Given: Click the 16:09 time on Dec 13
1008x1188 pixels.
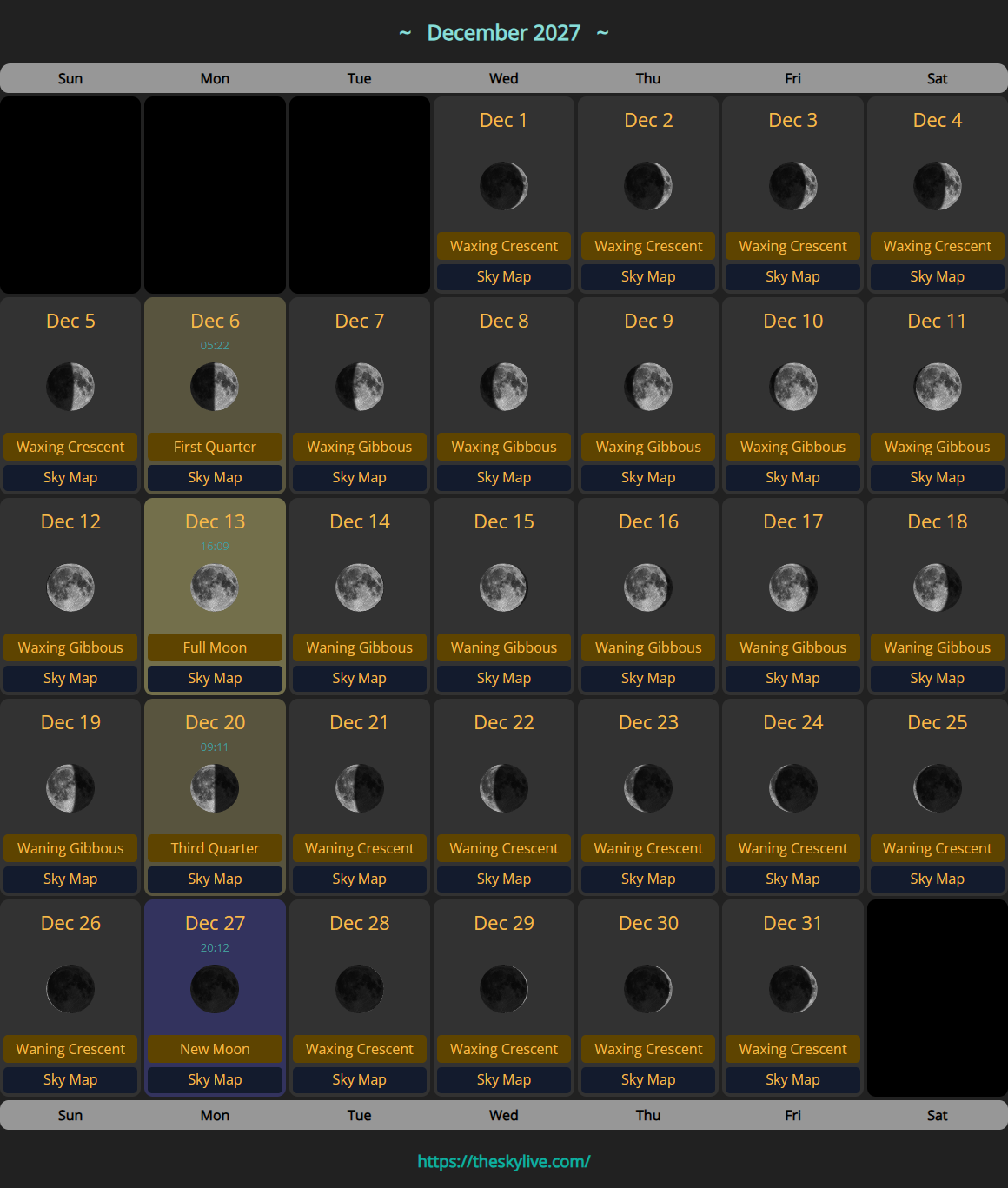Looking at the screenshot, I should pos(215,546).
